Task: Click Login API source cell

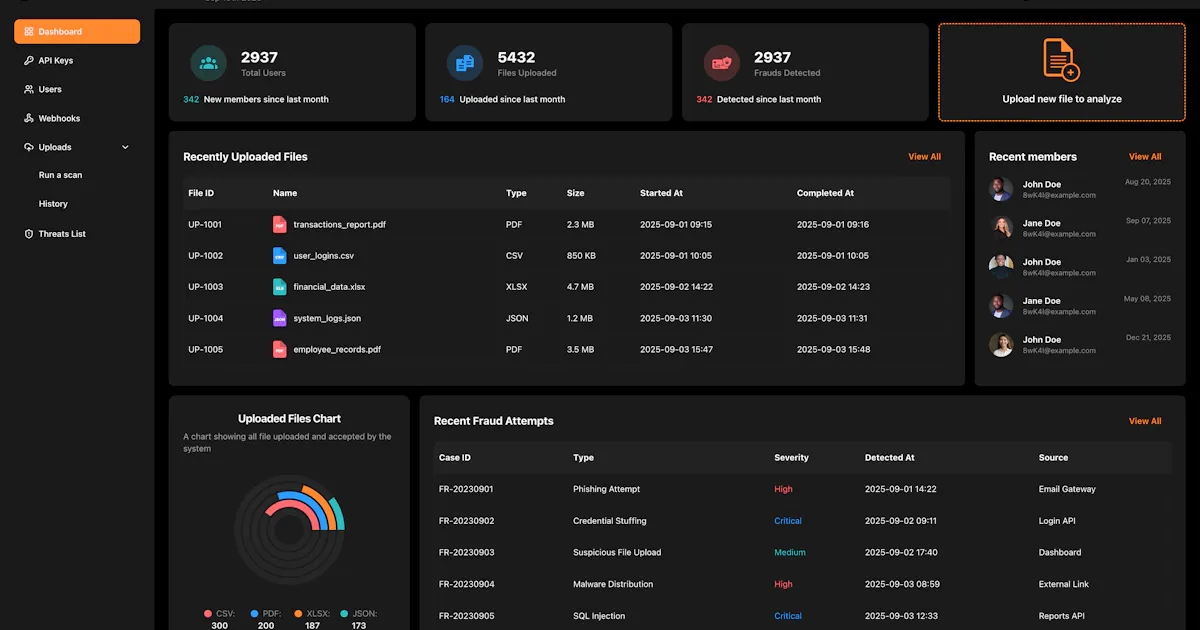Action: [1057, 521]
